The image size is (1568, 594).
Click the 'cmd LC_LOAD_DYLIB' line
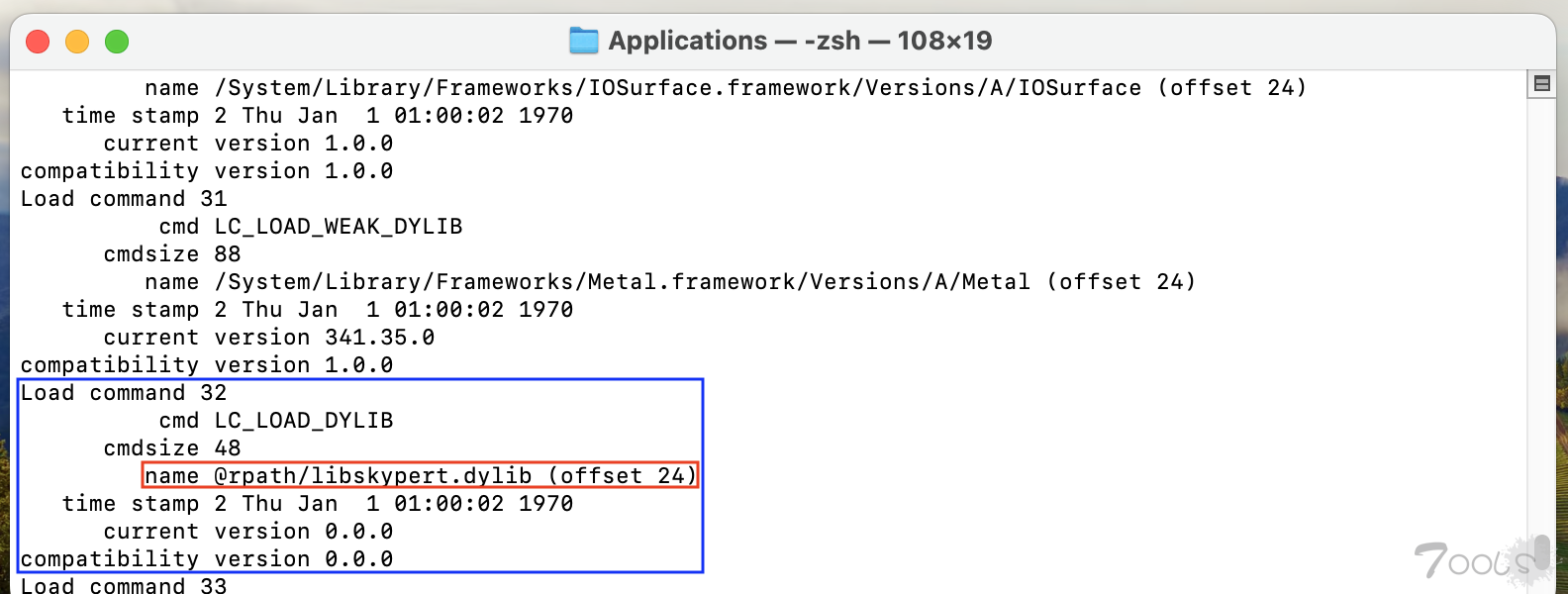pos(276,421)
